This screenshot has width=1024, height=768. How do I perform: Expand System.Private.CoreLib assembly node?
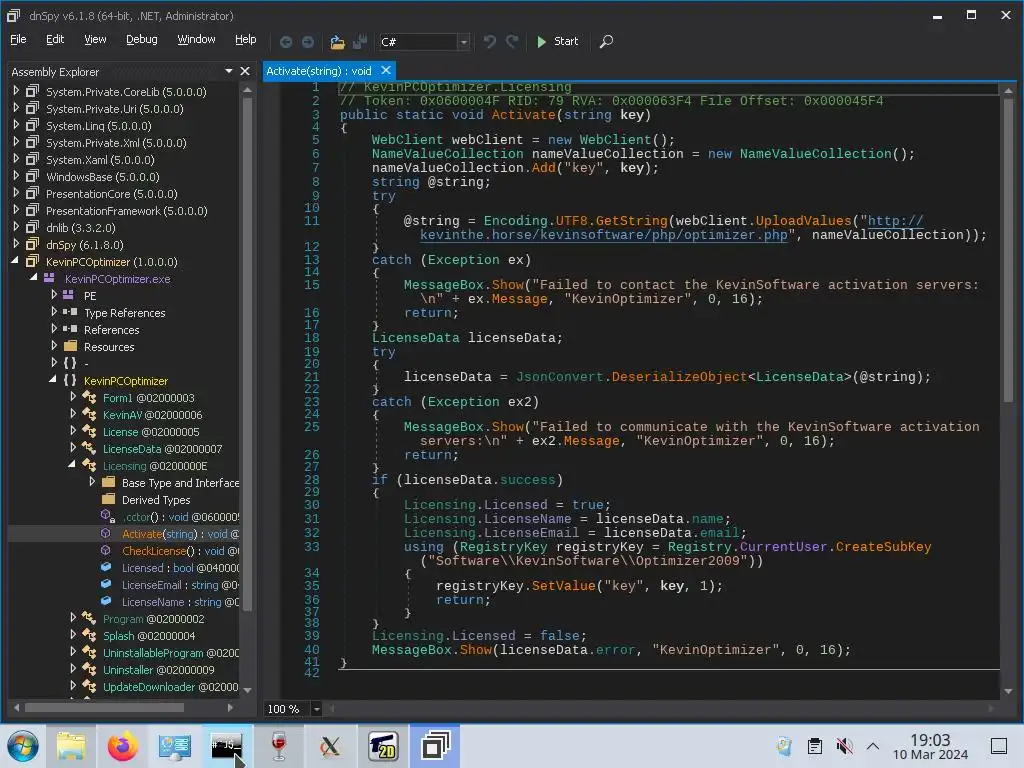click(x=16, y=91)
